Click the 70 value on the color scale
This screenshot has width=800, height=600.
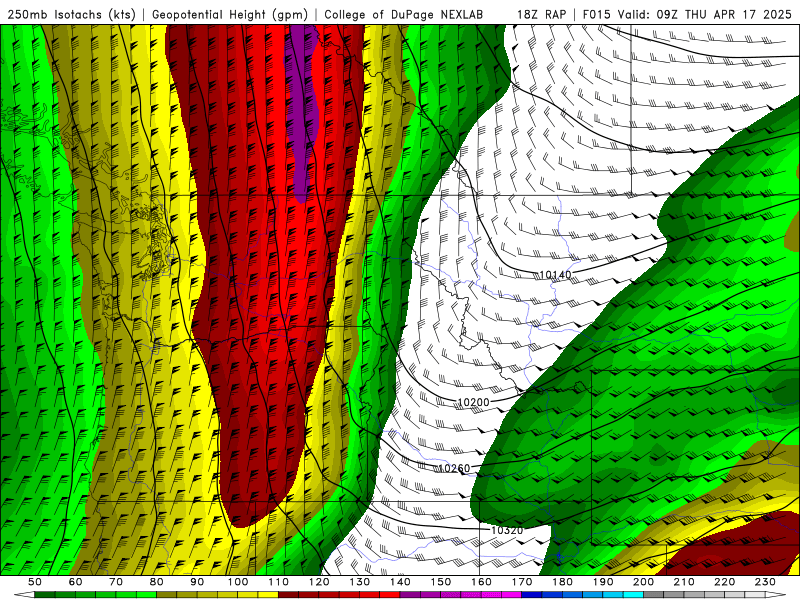point(116,582)
